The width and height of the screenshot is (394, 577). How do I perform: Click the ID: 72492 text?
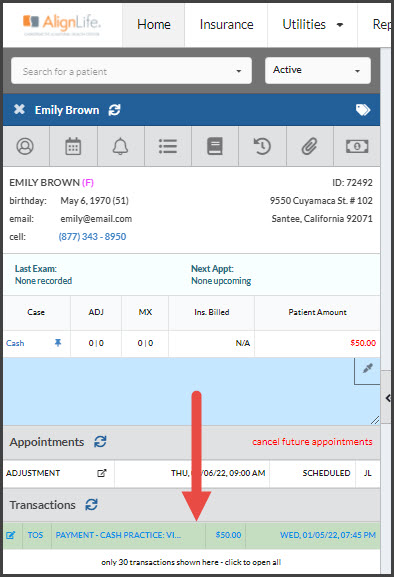(352, 183)
